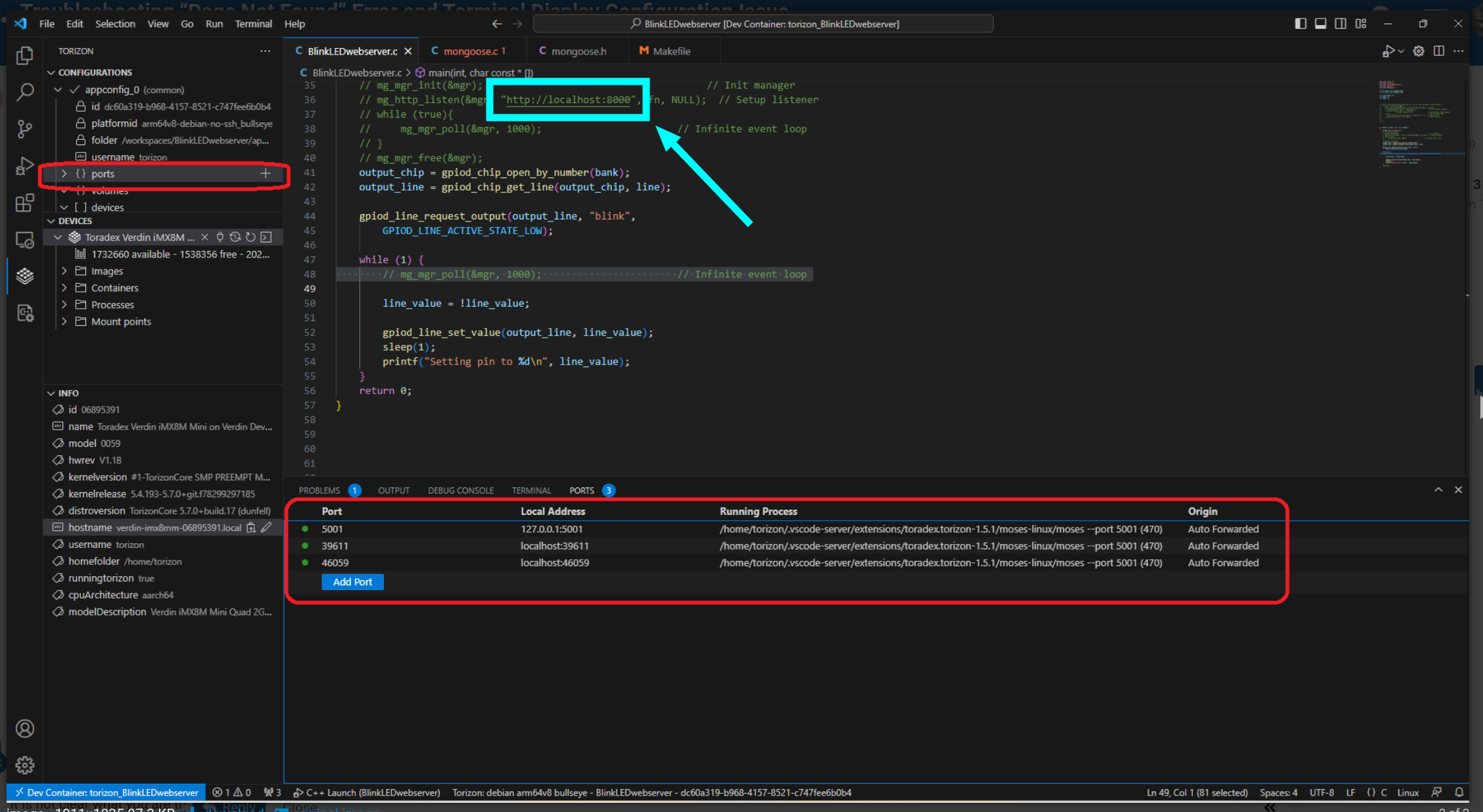Click the Add Port button
Image resolution: width=1483 pixels, height=812 pixels.
click(x=352, y=582)
